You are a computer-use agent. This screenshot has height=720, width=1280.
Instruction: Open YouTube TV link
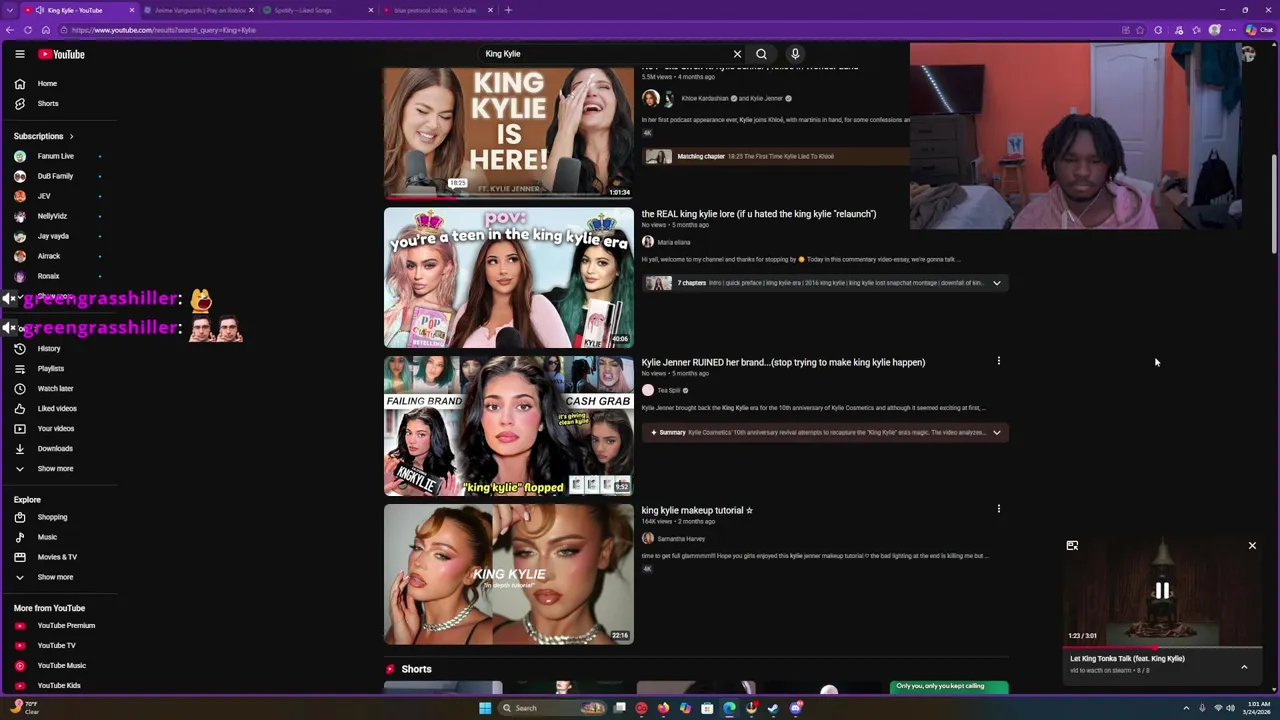click(x=58, y=646)
